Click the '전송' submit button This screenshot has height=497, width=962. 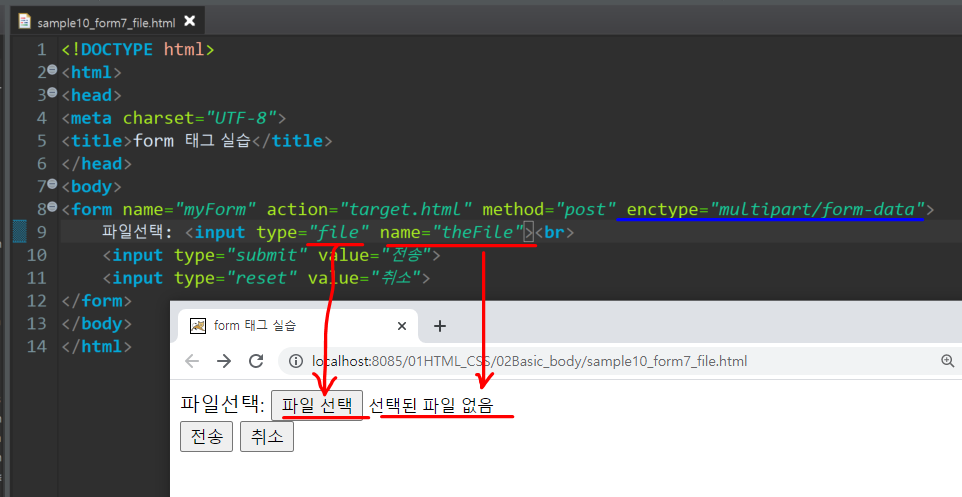(x=206, y=436)
